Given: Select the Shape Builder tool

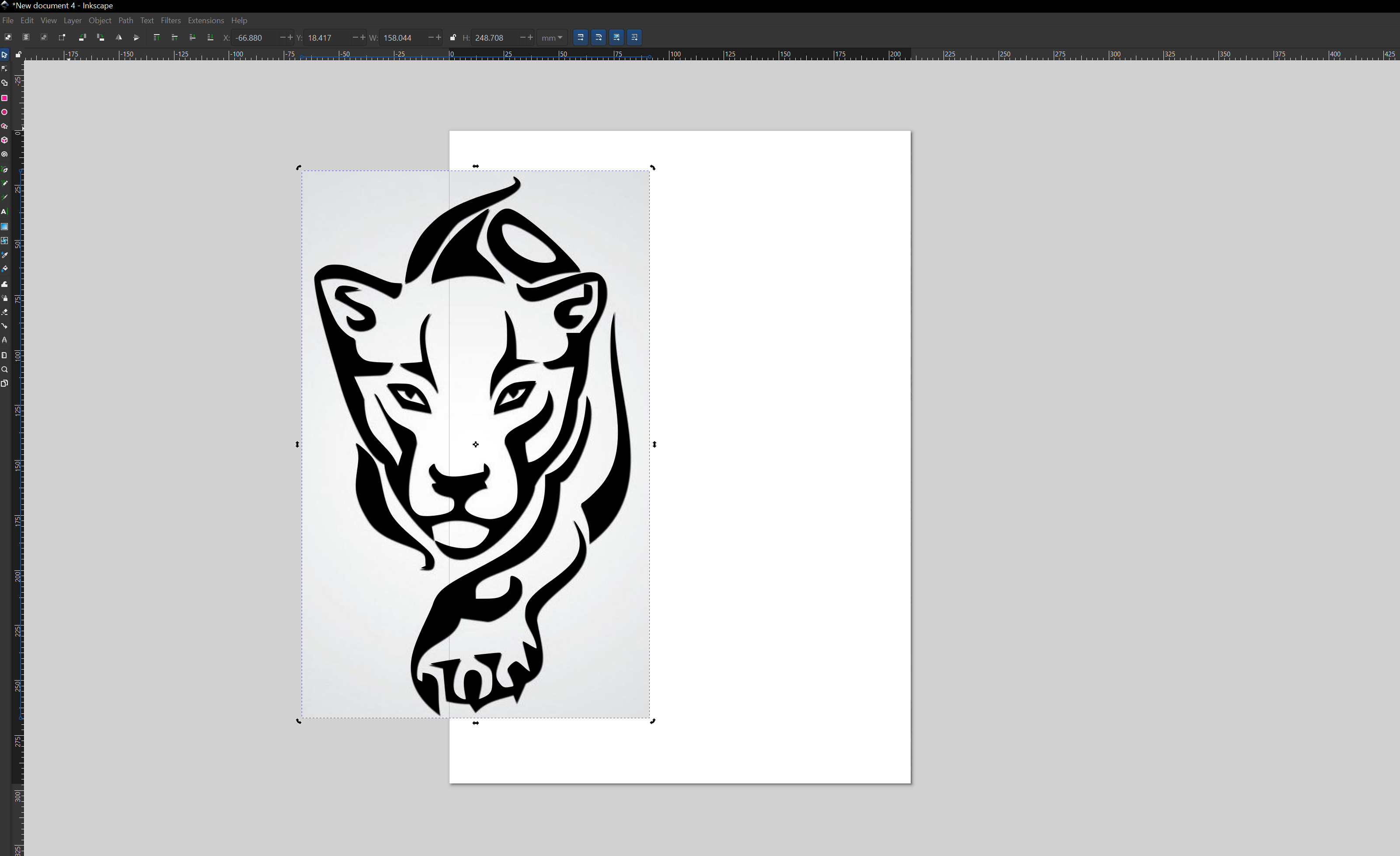Looking at the screenshot, I should [4, 83].
